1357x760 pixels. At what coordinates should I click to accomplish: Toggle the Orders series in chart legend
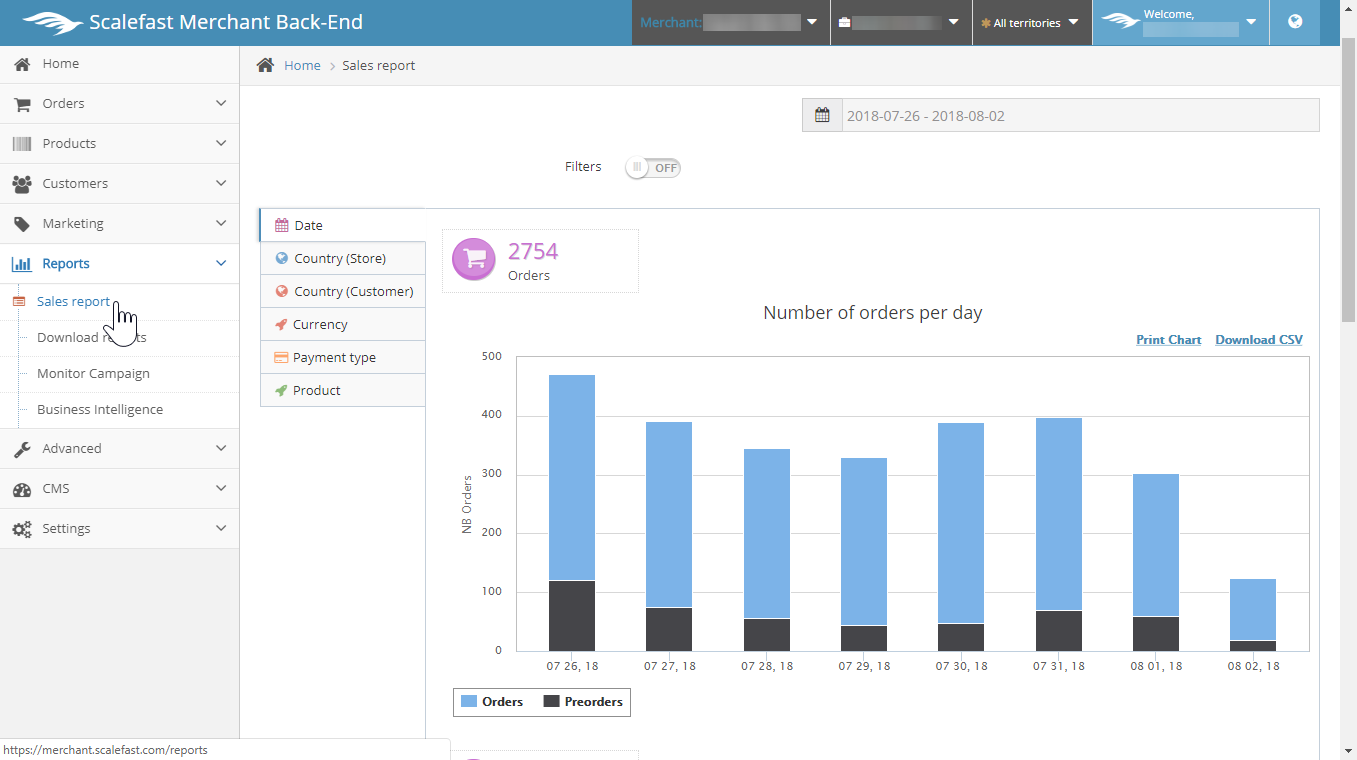tap(492, 702)
